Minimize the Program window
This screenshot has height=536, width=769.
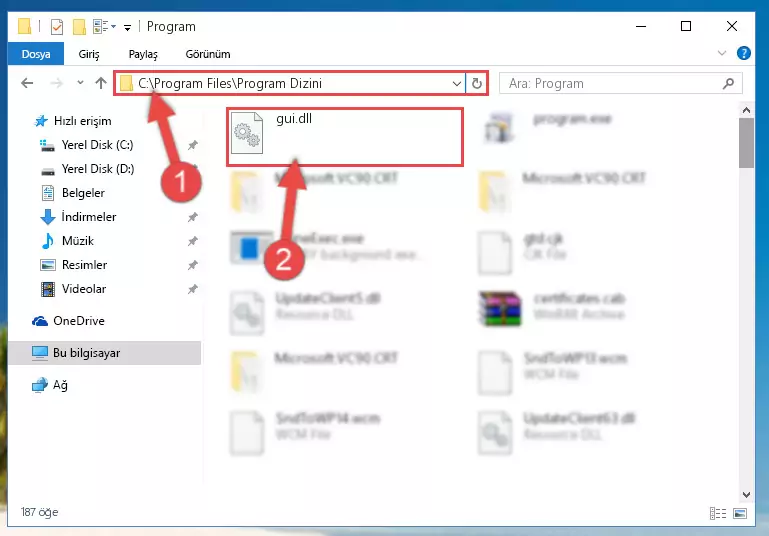[641, 26]
